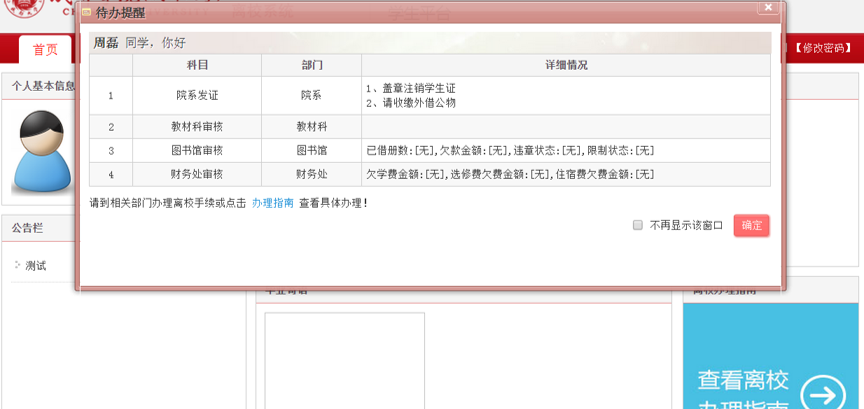This screenshot has height=409, width=864.
Task: Select the 院系发证 row
Action: click(430, 95)
